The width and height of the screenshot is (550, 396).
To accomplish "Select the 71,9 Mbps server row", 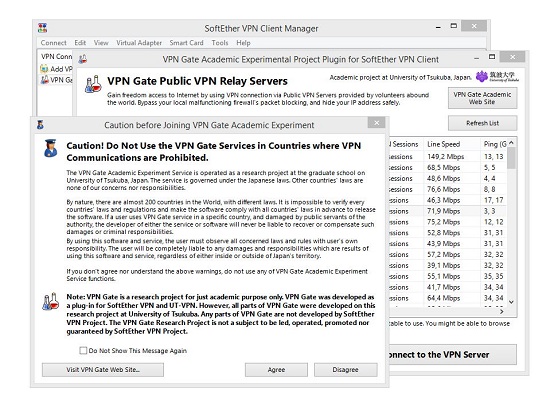I will pos(448,211).
